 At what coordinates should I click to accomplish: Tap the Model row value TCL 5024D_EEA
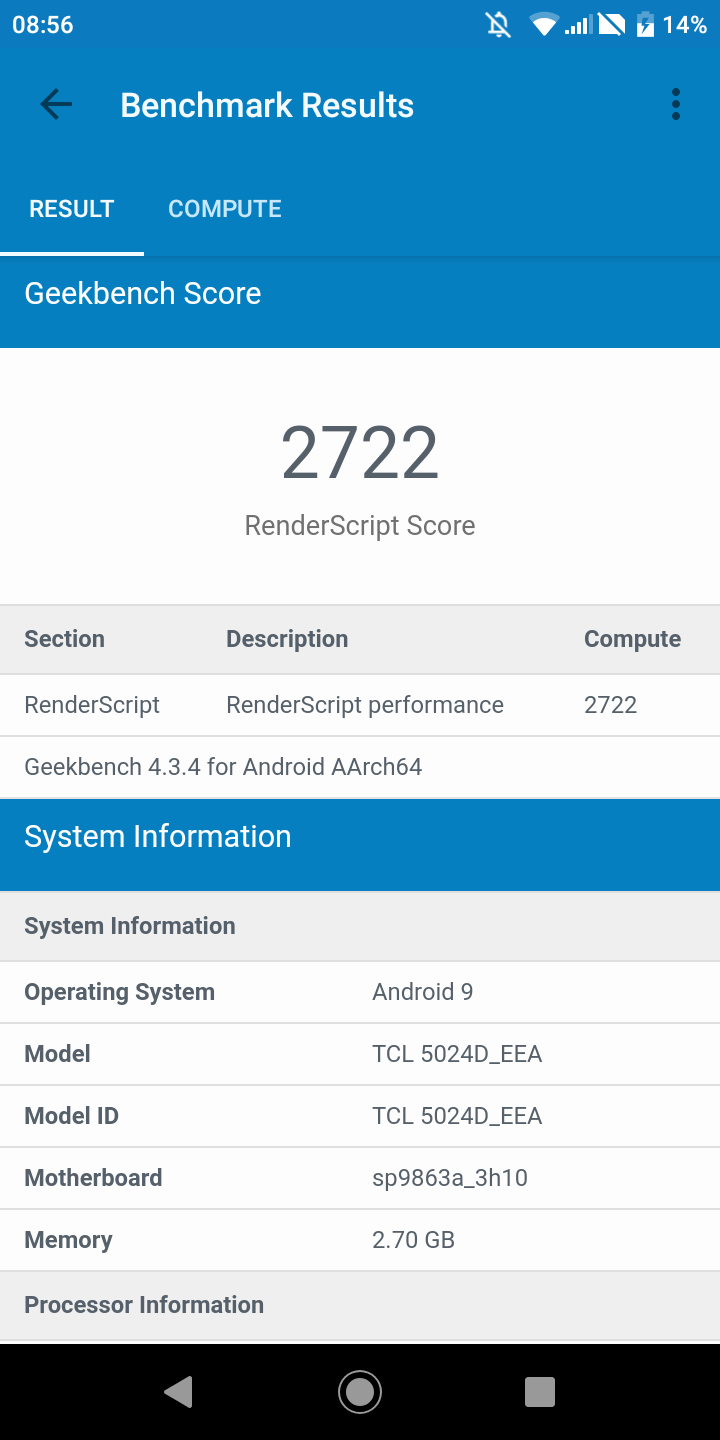457,1054
